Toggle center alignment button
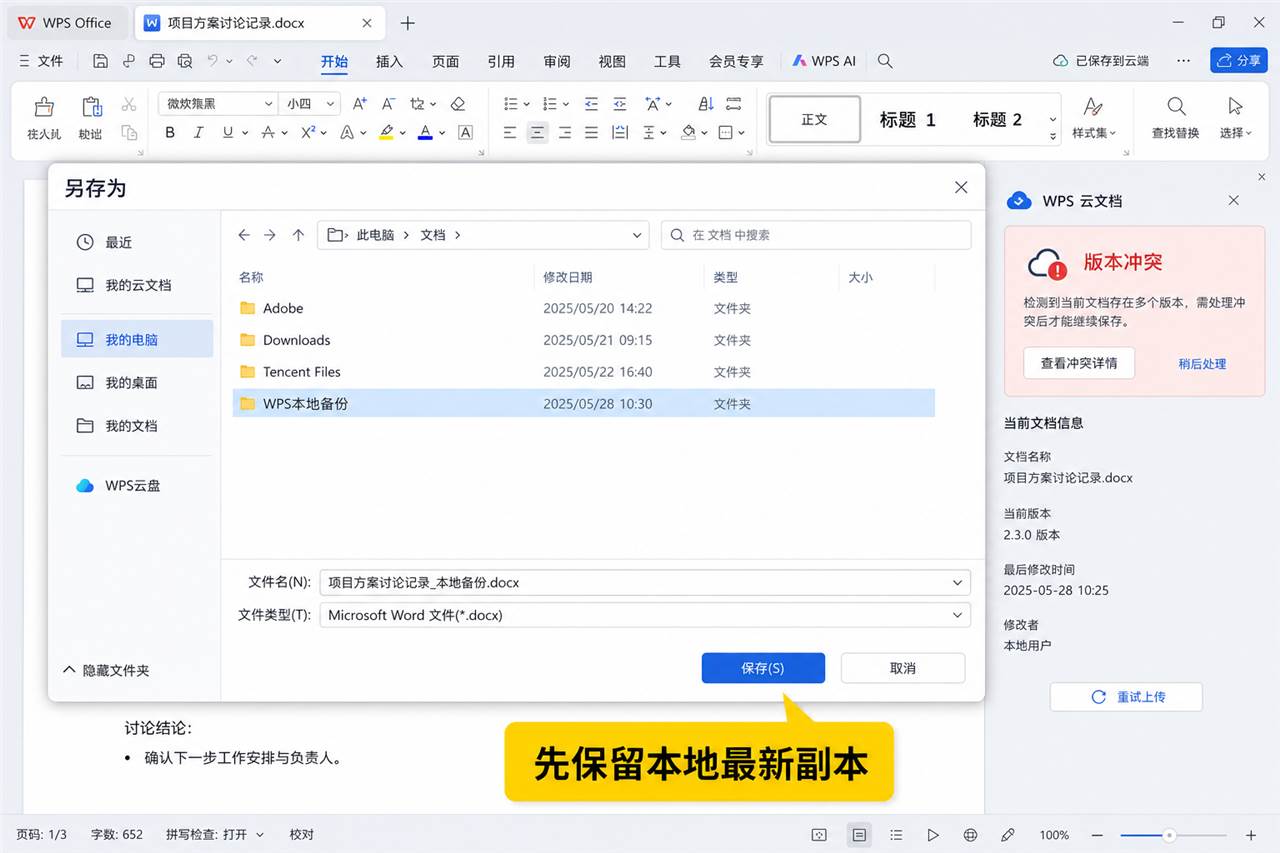This screenshot has height=853, width=1280. [x=538, y=132]
